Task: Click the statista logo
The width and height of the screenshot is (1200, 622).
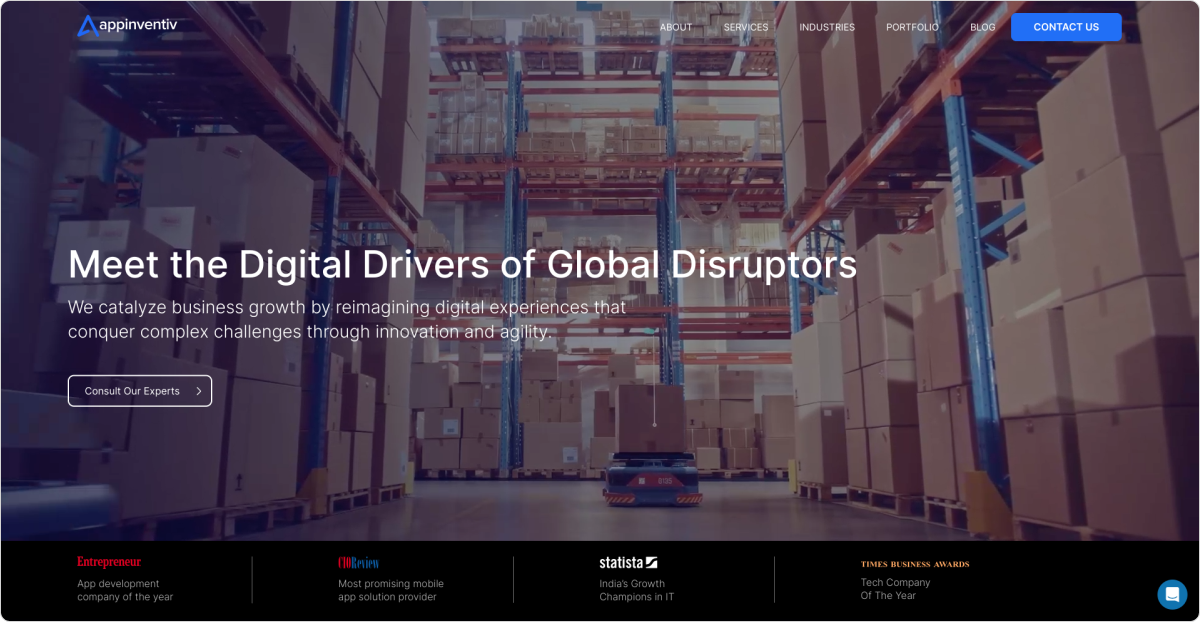Action: 628,563
